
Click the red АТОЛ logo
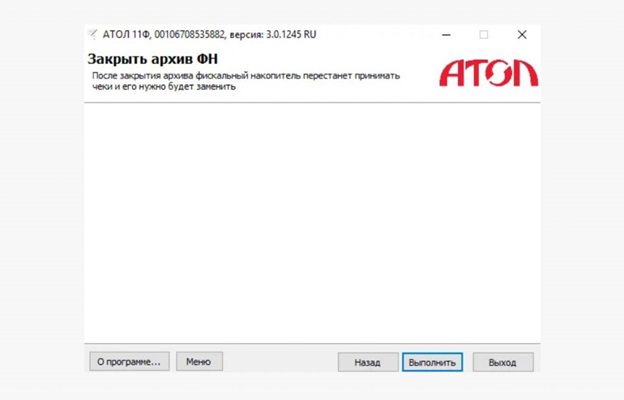pyautogui.click(x=488, y=73)
